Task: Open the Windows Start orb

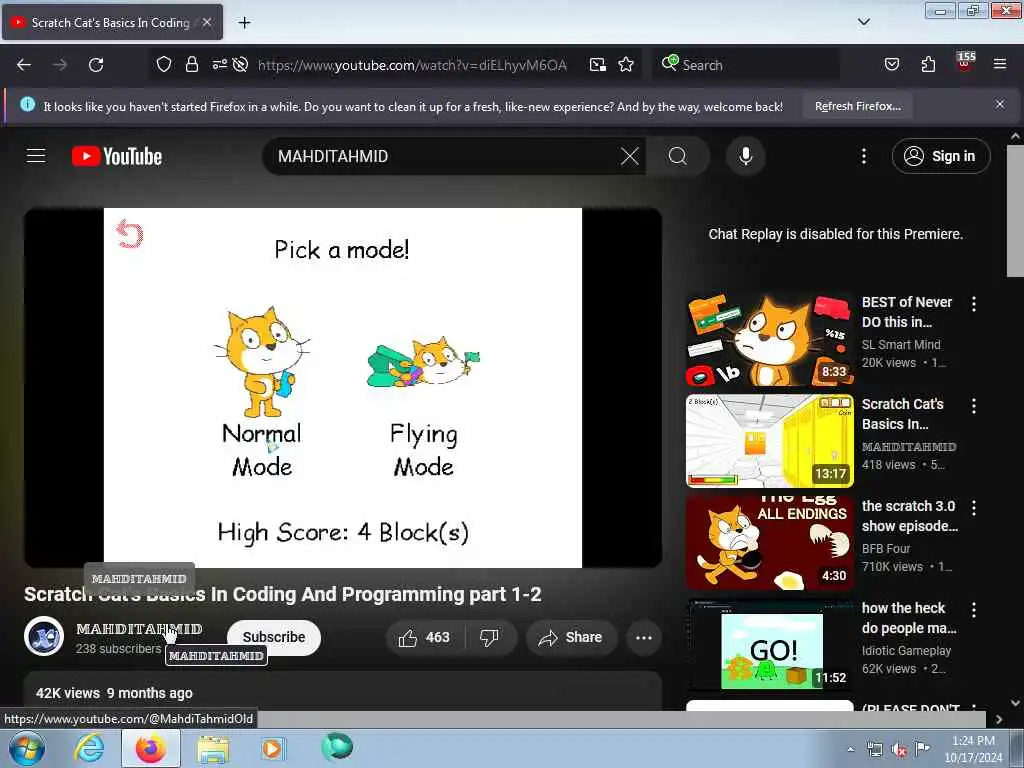Action: tap(27, 748)
